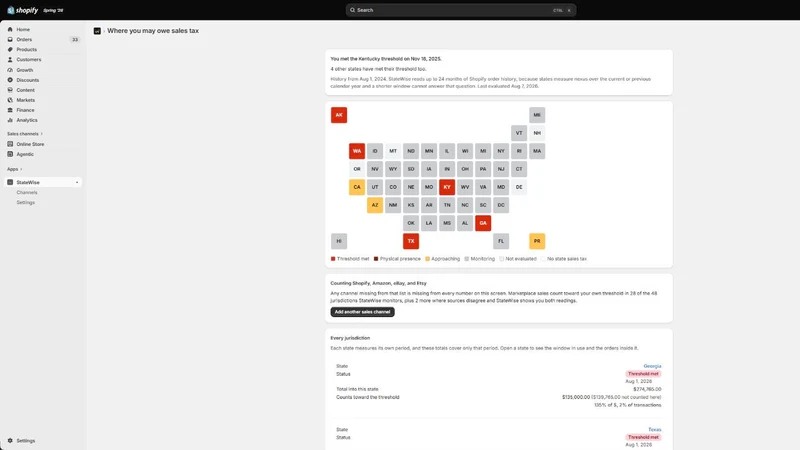The width and height of the screenshot is (800, 450).
Task: Click 'Every jurisdiction' heading
Action: (350, 338)
